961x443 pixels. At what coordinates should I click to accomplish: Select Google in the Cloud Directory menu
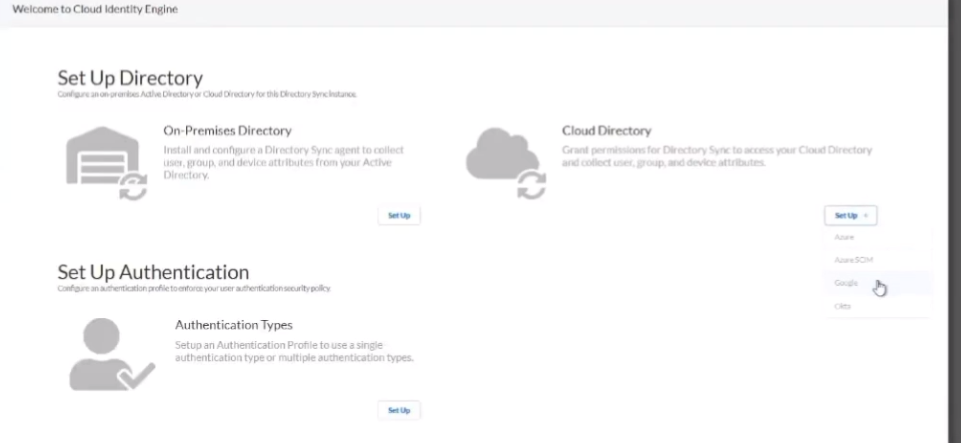pos(878,283)
